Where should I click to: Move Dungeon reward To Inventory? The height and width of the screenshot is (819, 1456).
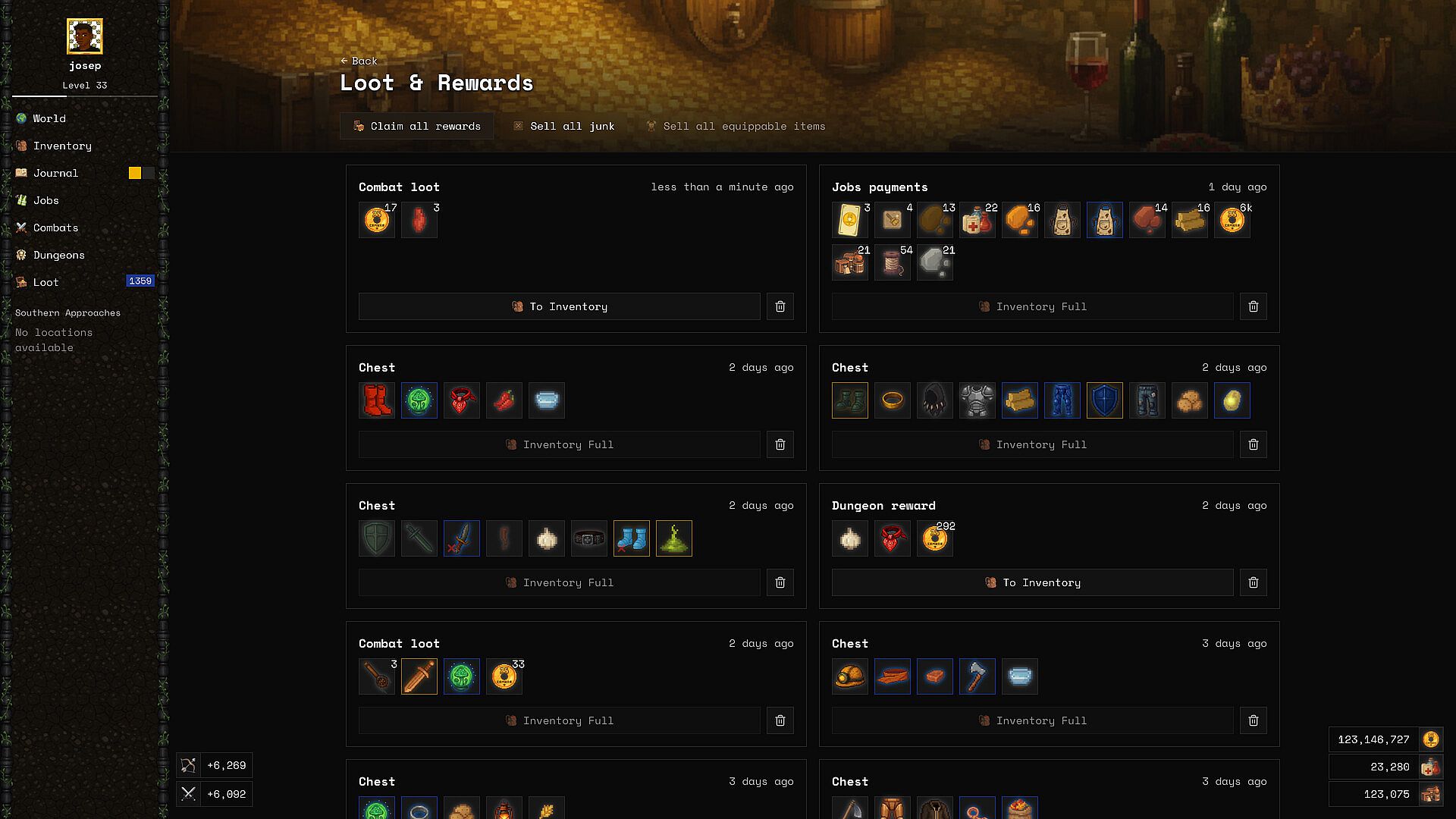click(1032, 582)
